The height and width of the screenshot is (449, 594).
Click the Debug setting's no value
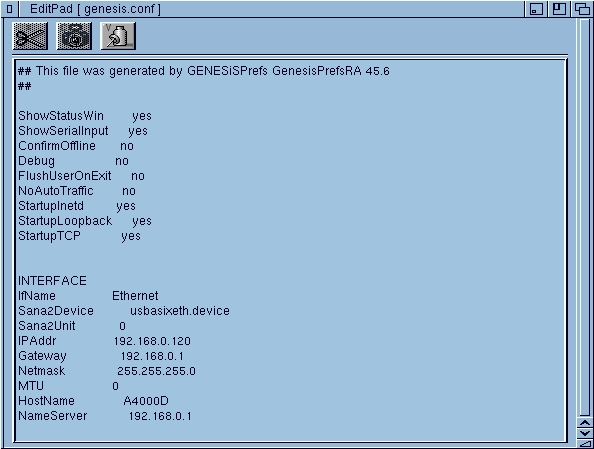pyautogui.click(x=122, y=161)
